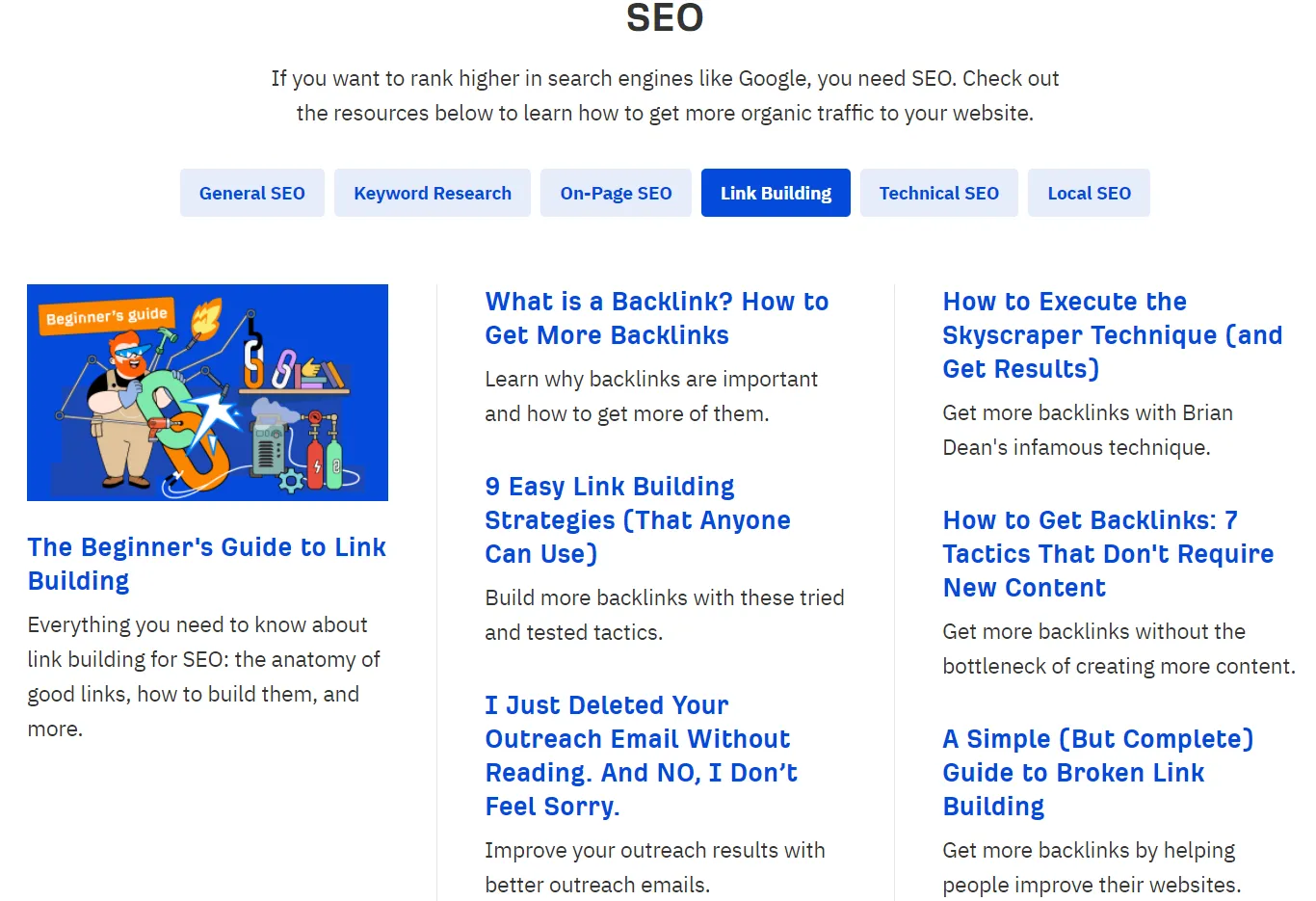Go to the Technical SEO tab
This screenshot has width=1316, height=901.
[938, 193]
